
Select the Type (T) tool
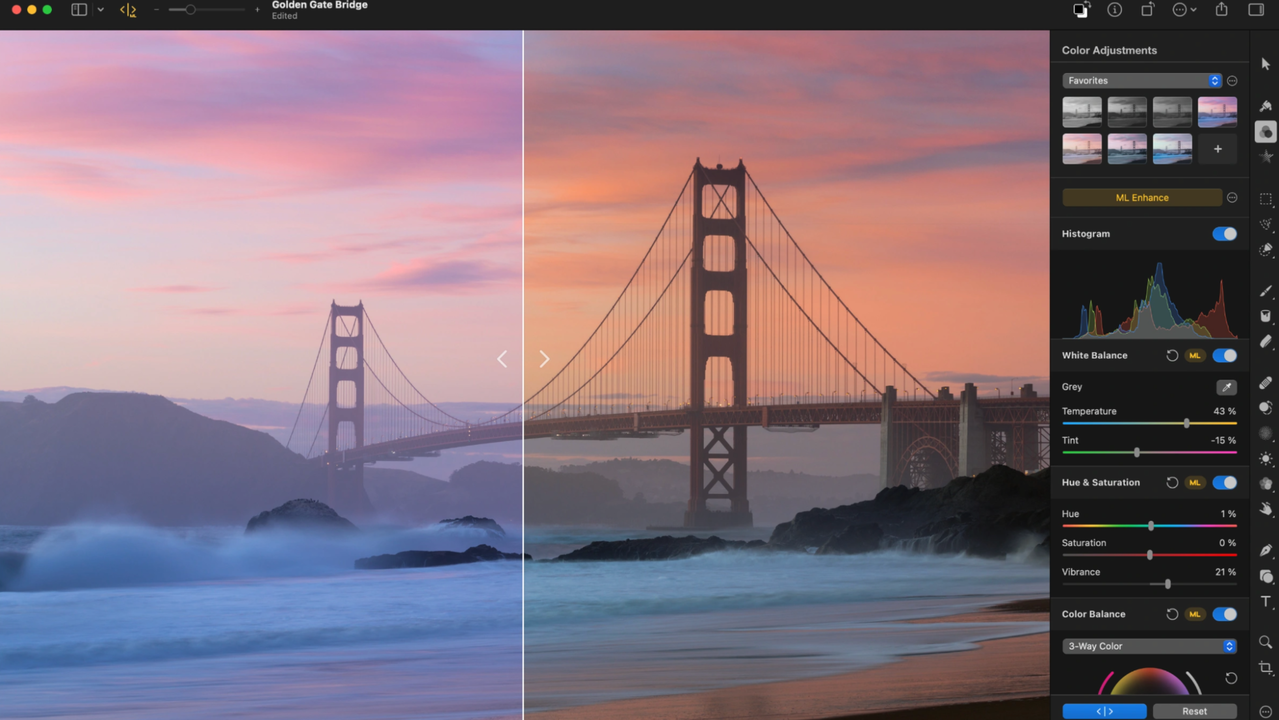pos(1265,602)
